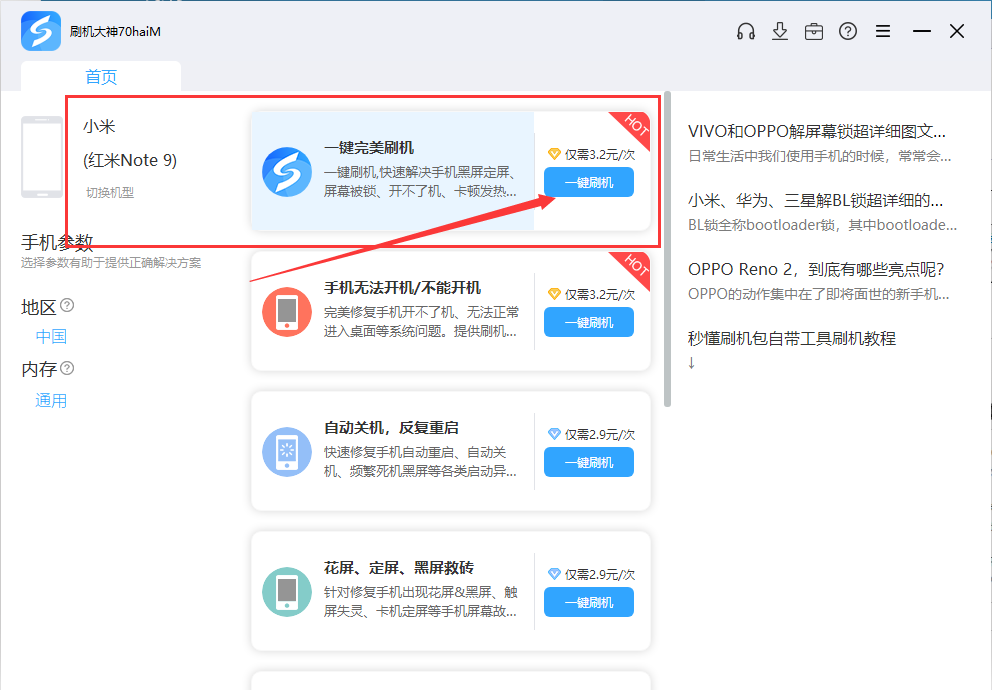Click 切换机型 to change phone model
The height and width of the screenshot is (690, 992).
110,192
